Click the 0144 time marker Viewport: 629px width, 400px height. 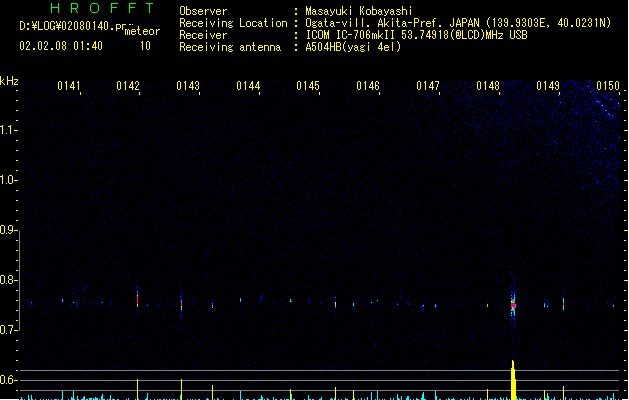(x=248, y=86)
